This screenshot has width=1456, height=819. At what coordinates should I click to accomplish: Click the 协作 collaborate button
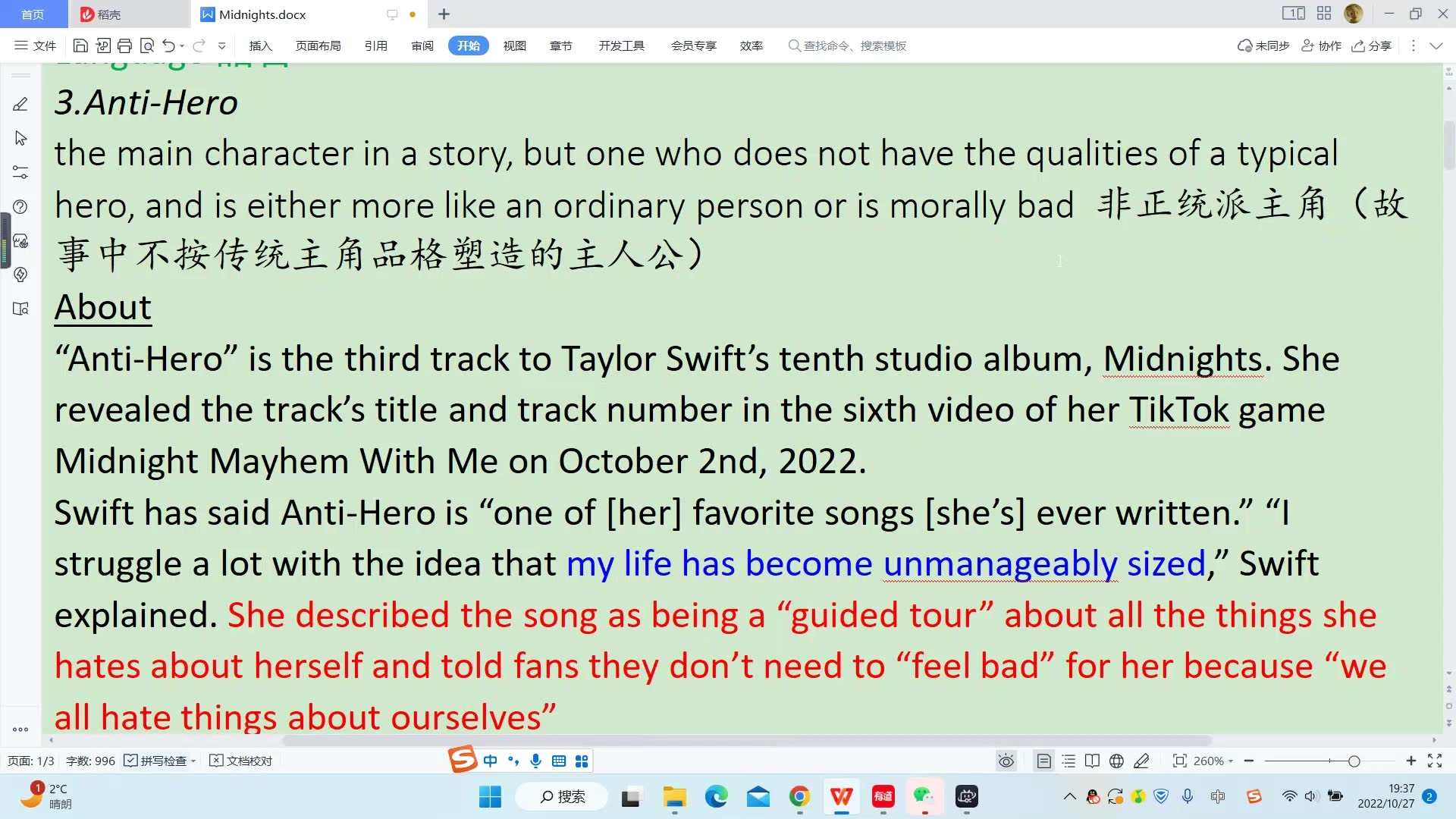1321,45
